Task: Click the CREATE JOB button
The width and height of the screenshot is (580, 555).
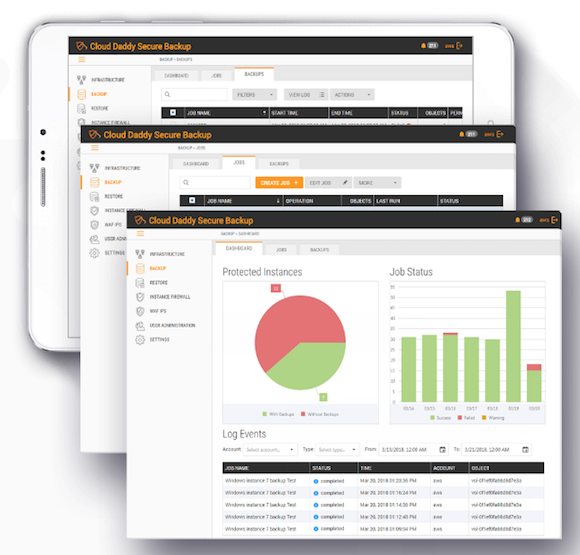Action: pos(279,183)
